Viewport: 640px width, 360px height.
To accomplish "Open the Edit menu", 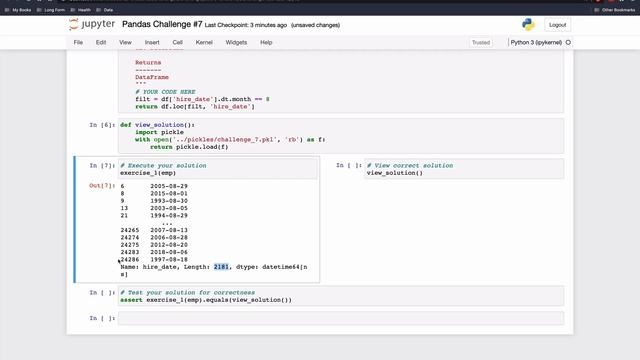I will 101,42.
